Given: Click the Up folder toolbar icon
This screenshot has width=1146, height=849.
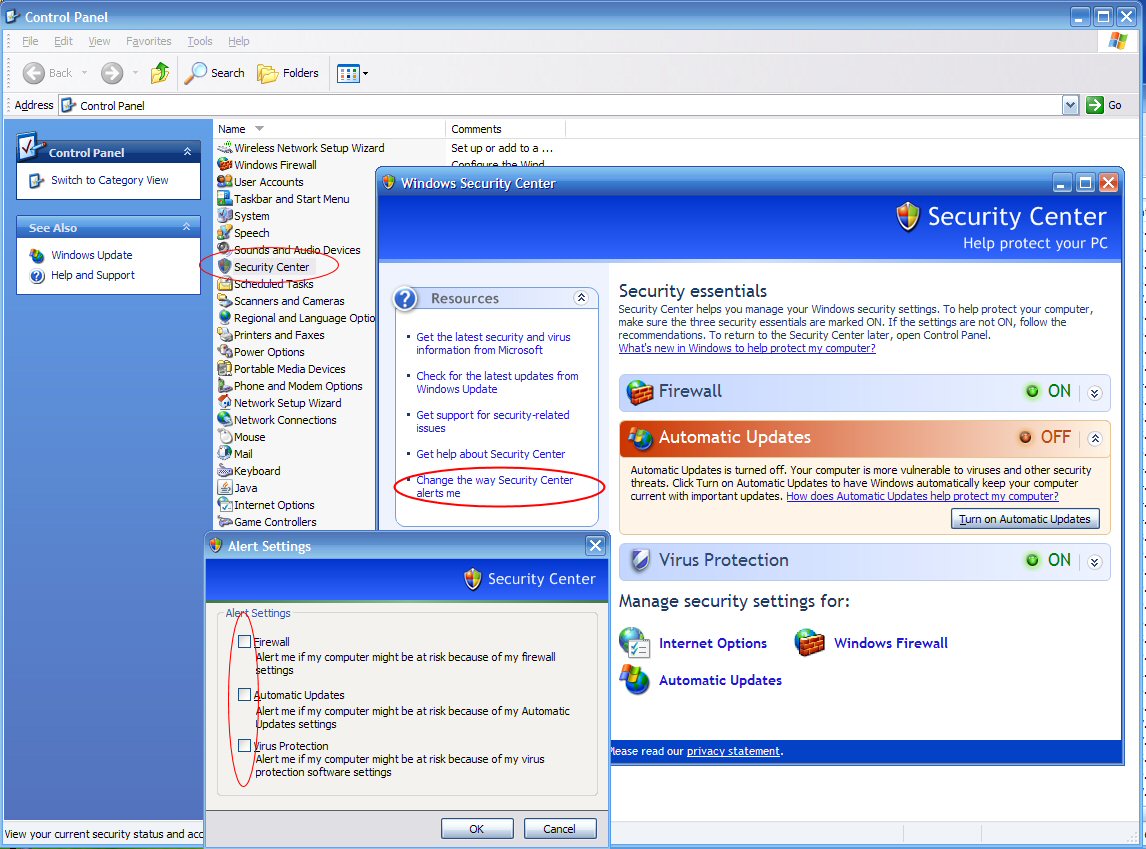Looking at the screenshot, I should pyautogui.click(x=160, y=72).
